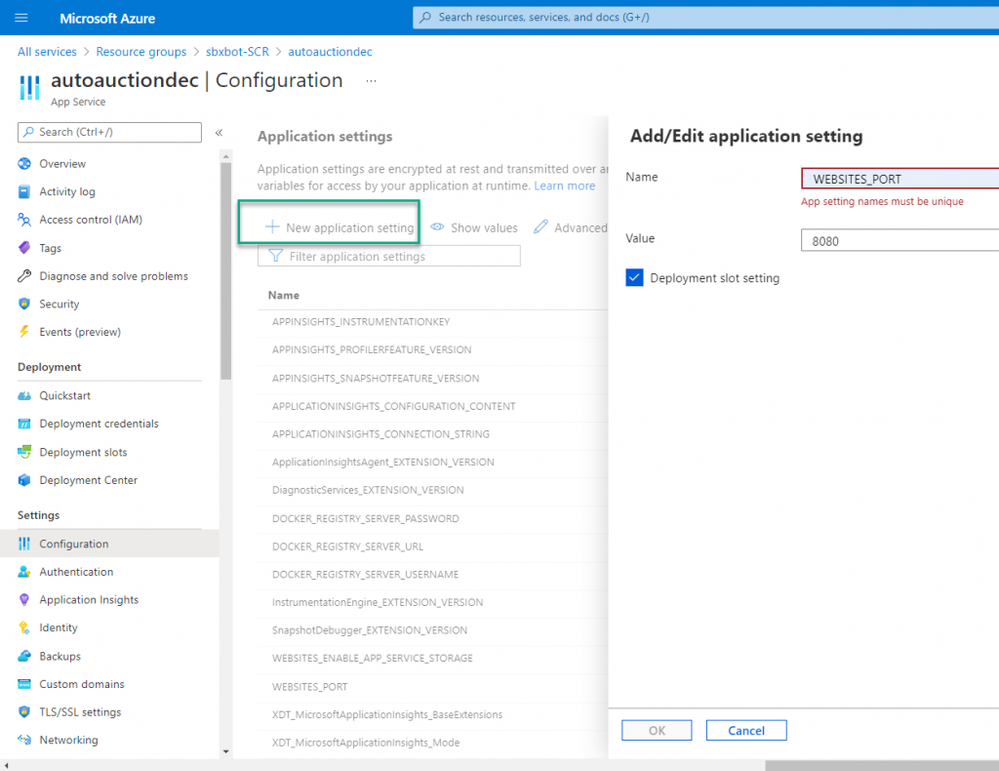
Task: Click the horizontal scrollbar left arrow
Action: (x=6, y=765)
